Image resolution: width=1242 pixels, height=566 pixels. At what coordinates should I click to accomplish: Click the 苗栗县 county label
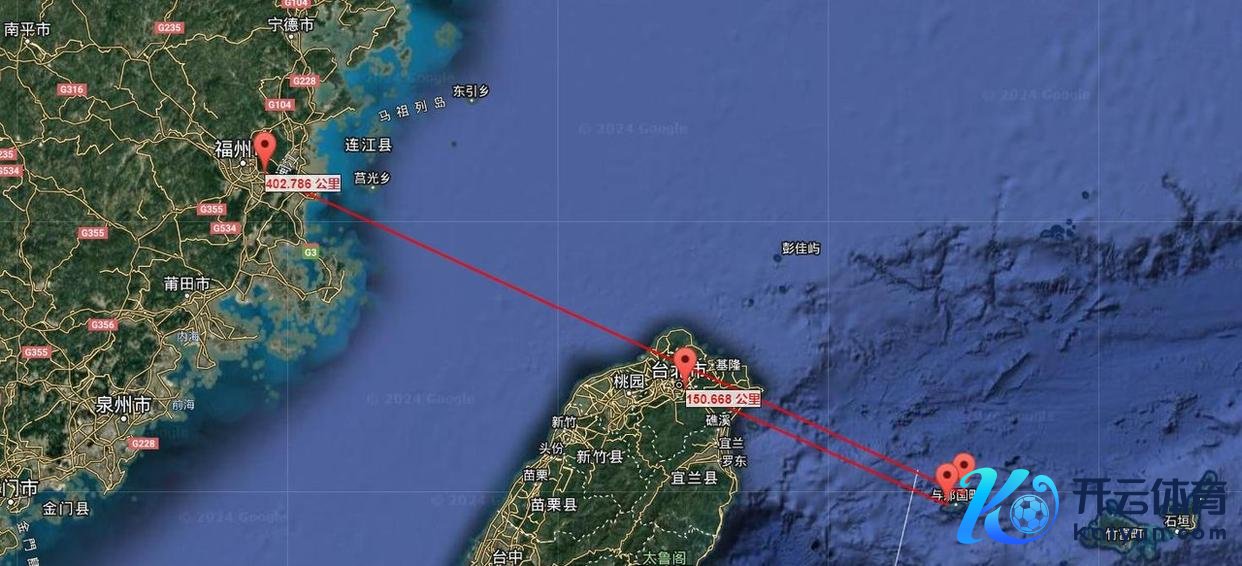coord(554,505)
